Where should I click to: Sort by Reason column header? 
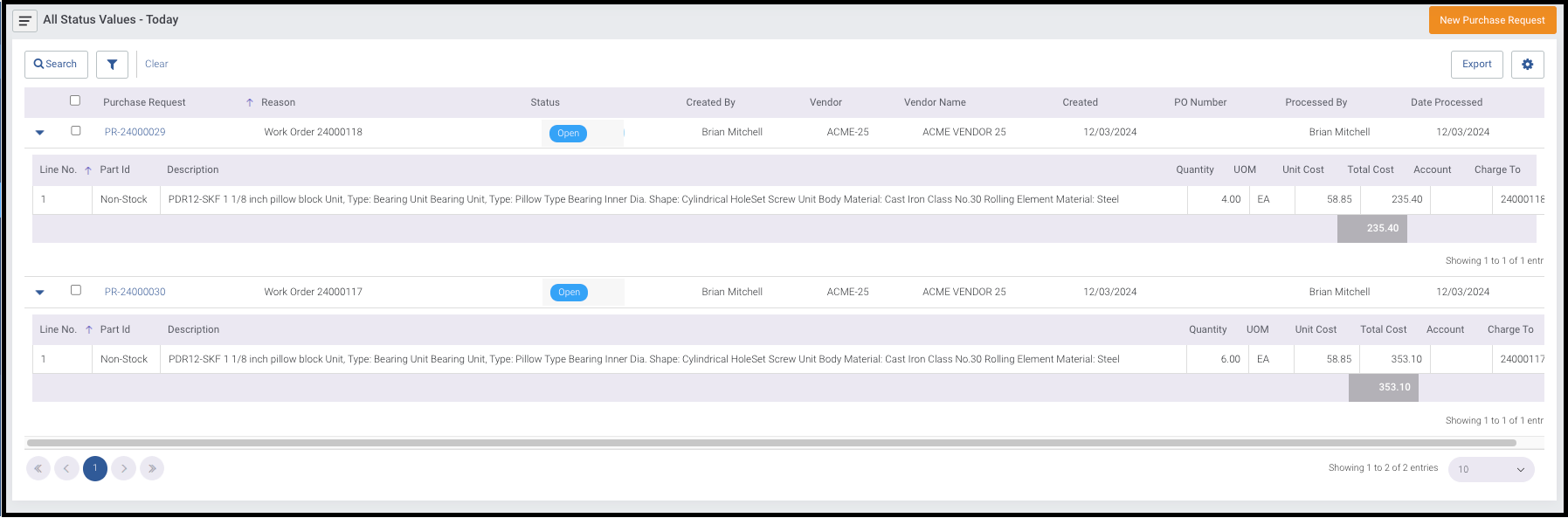[278, 102]
